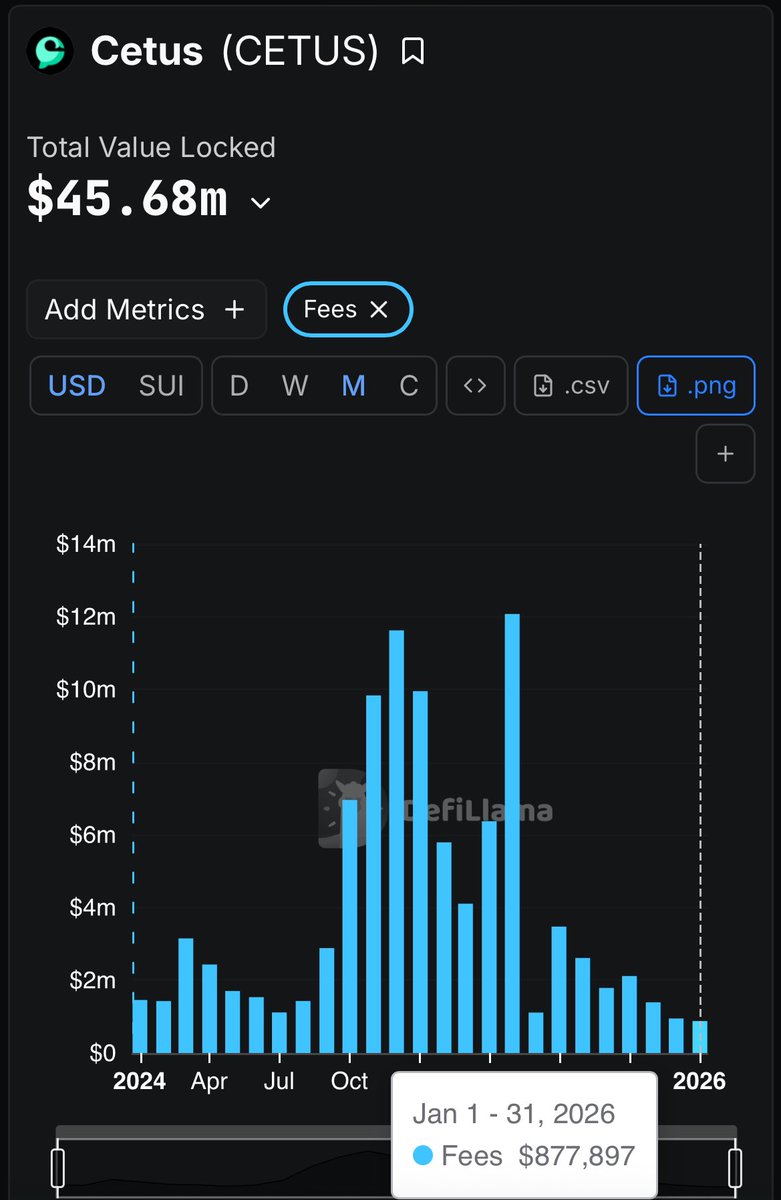This screenshot has width=781, height=1200.
Task: Select daily D interval
Action: pyautogui.click(x=239, y=386)
